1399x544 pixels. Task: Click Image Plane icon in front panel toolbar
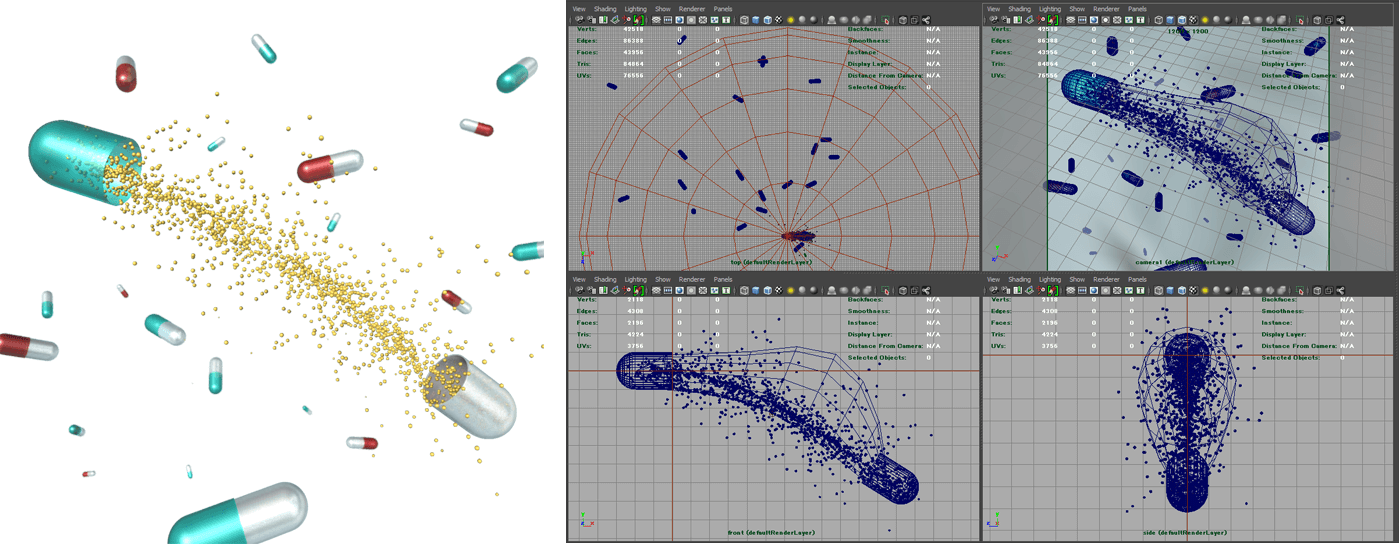[x=615, y=290]
